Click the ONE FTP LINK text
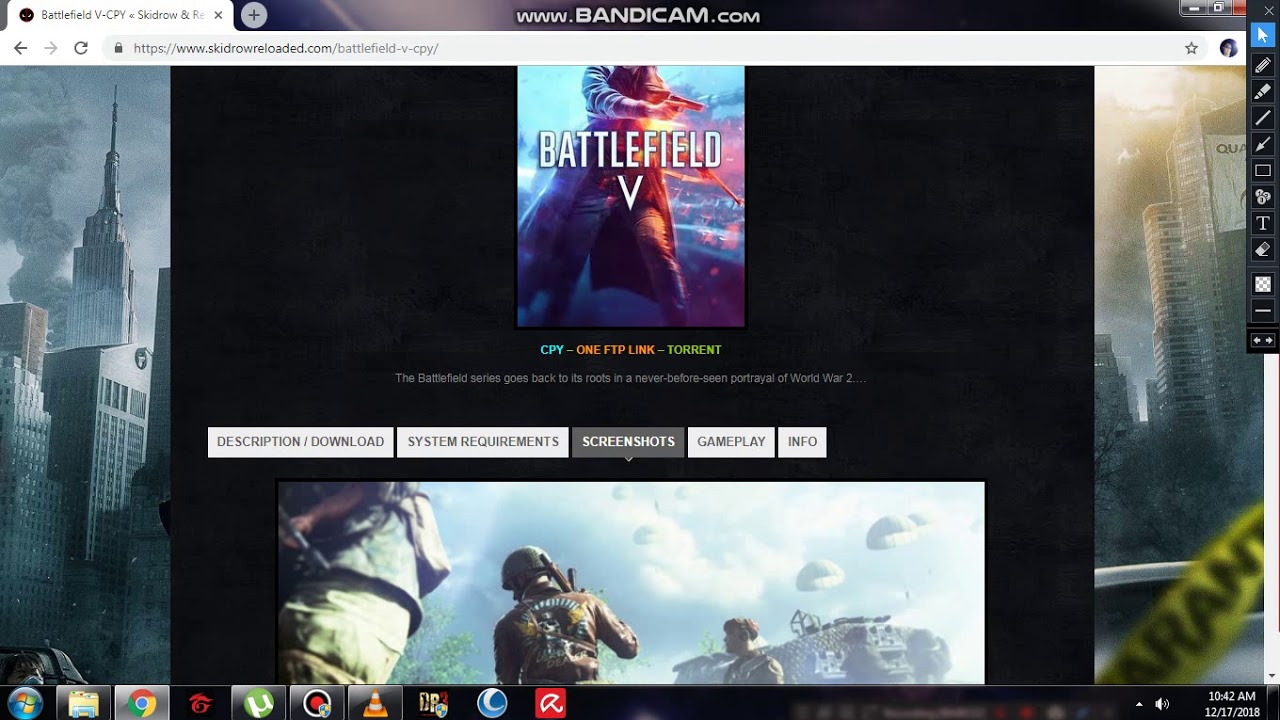The image size is (1280, 720). pyautogui.click(x=615, y=350)
